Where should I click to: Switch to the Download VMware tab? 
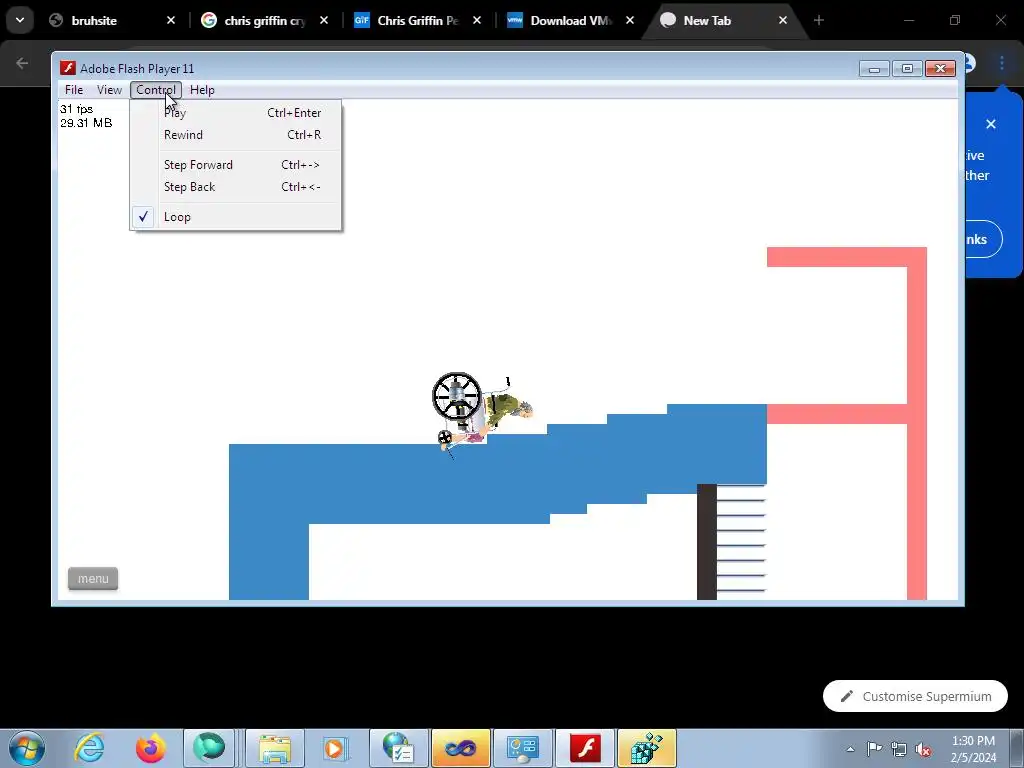pos(569,21)
